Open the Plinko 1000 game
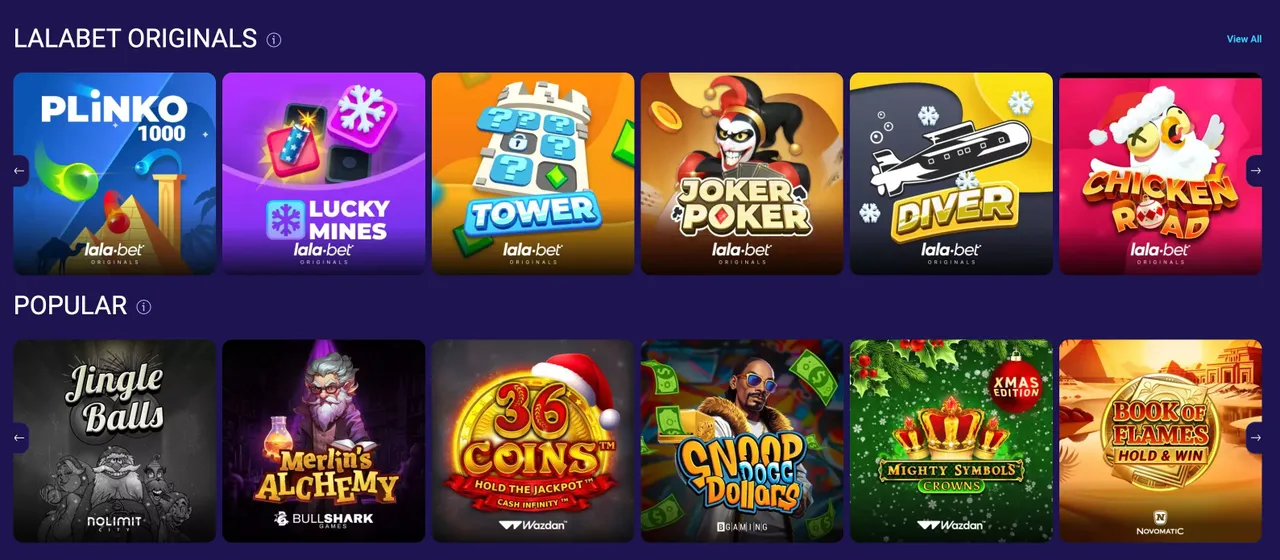1280x560 pixels. 115,173
